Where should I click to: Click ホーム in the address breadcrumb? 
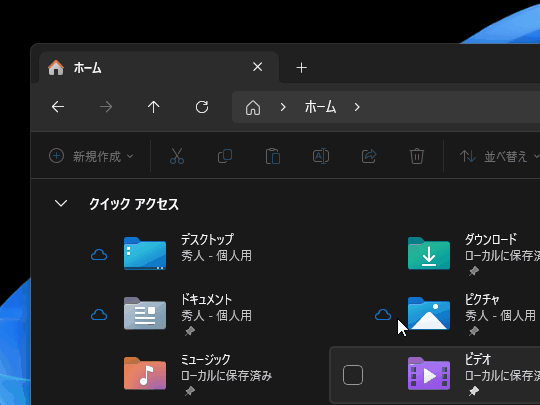point(320,107)
